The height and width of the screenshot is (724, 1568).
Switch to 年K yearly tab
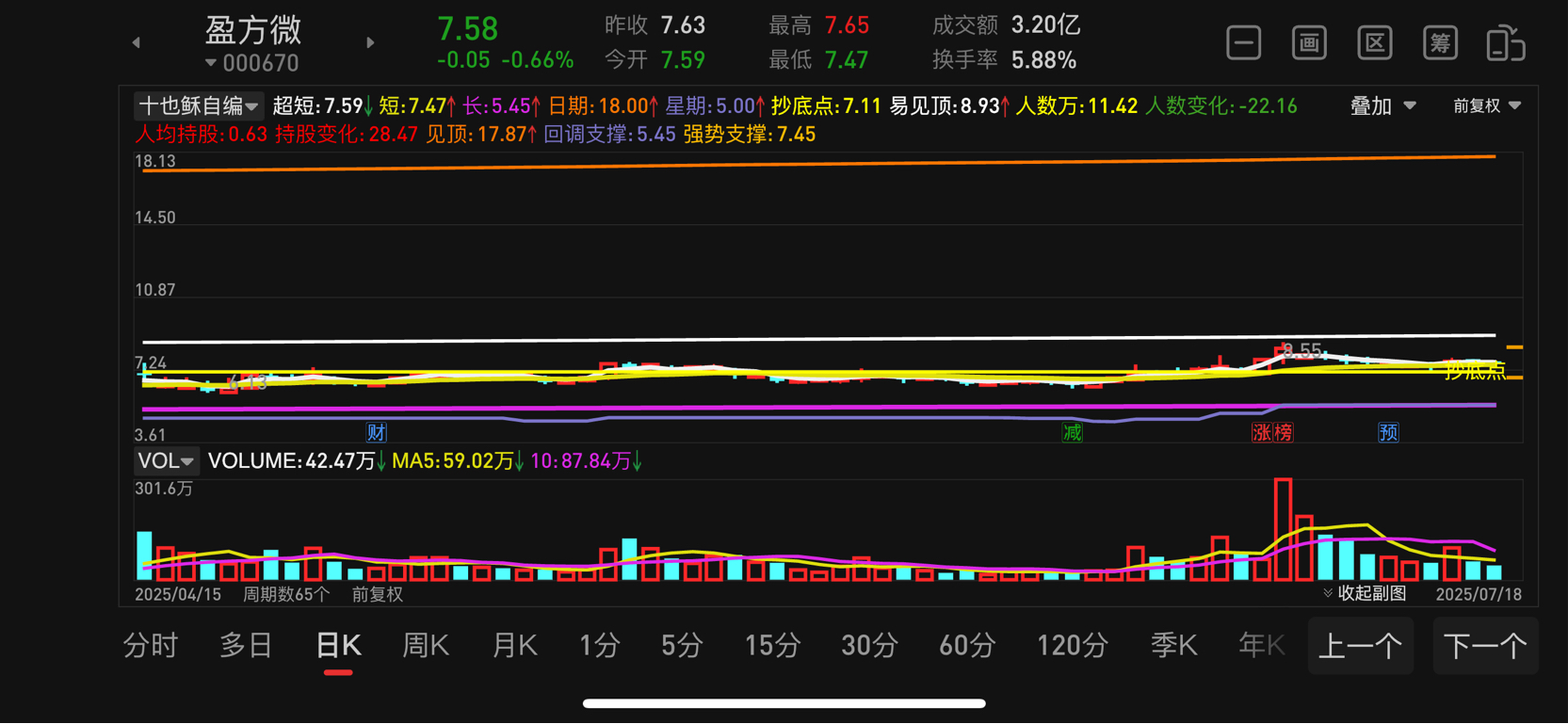click(x=1262, y=646)
